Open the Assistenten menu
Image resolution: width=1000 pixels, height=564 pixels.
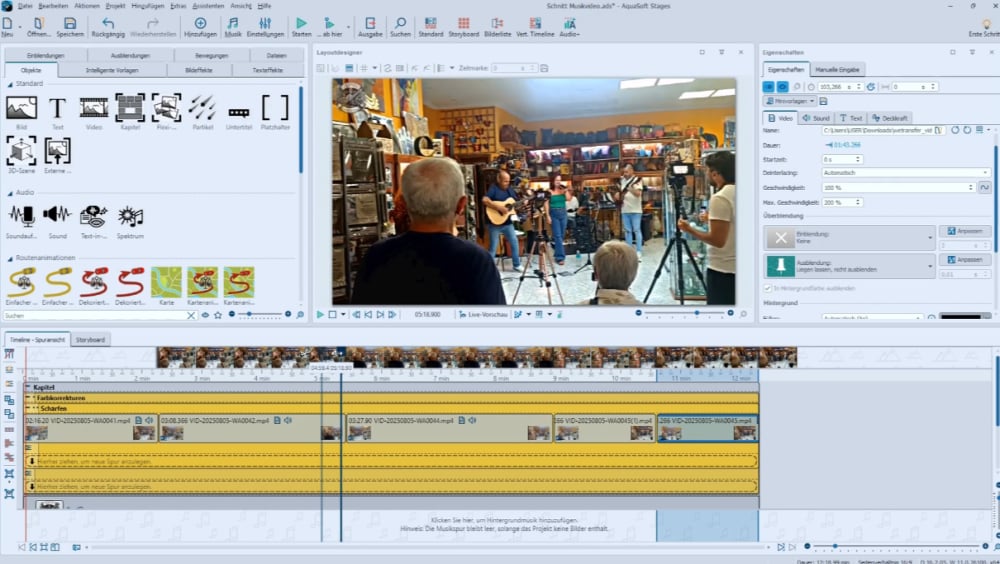pyautogui.click(x=208, y=6)
